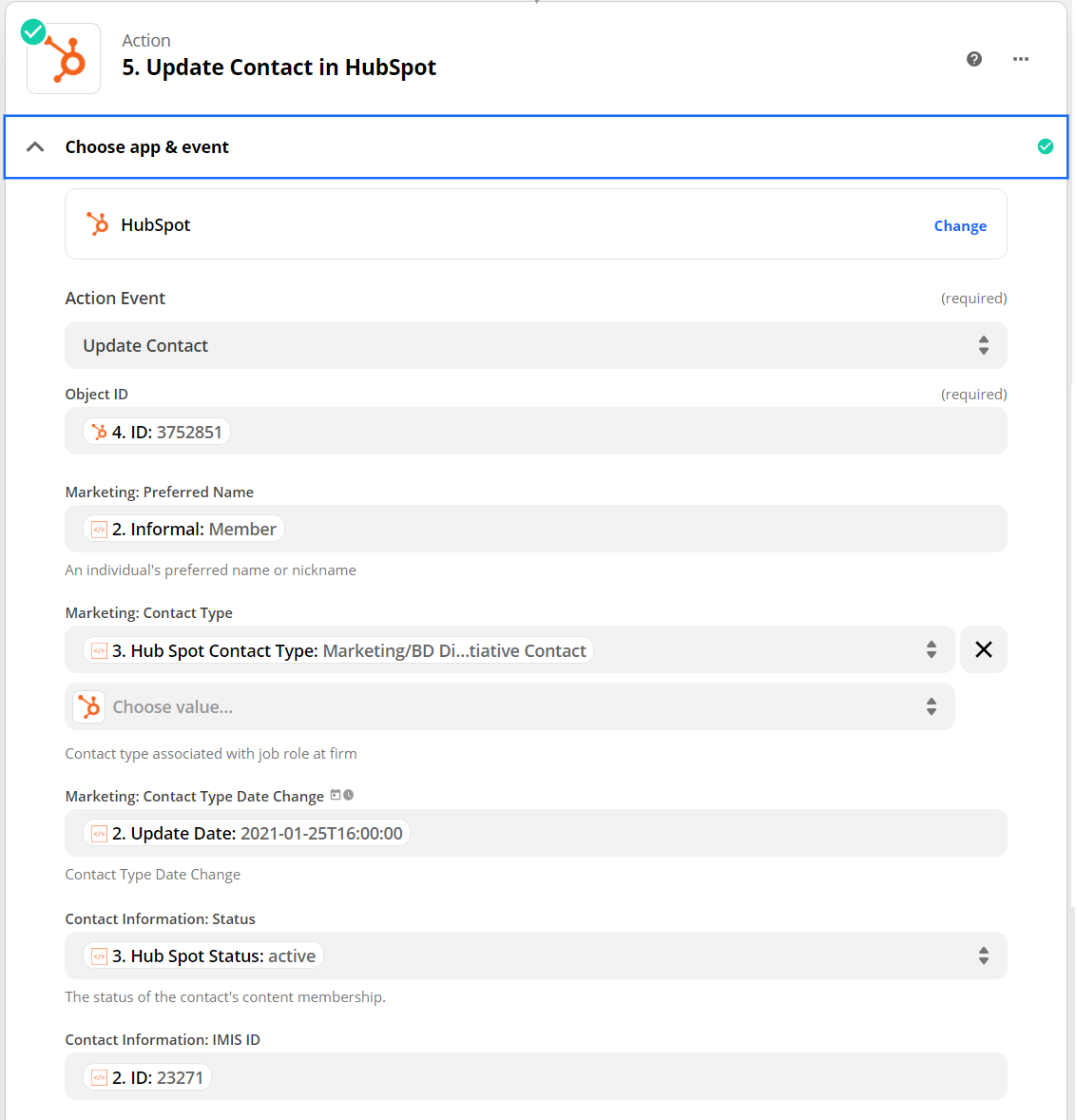
Task: Collapse the Choose app & event section
Action: pyautogui.click(x=35, y=146)
